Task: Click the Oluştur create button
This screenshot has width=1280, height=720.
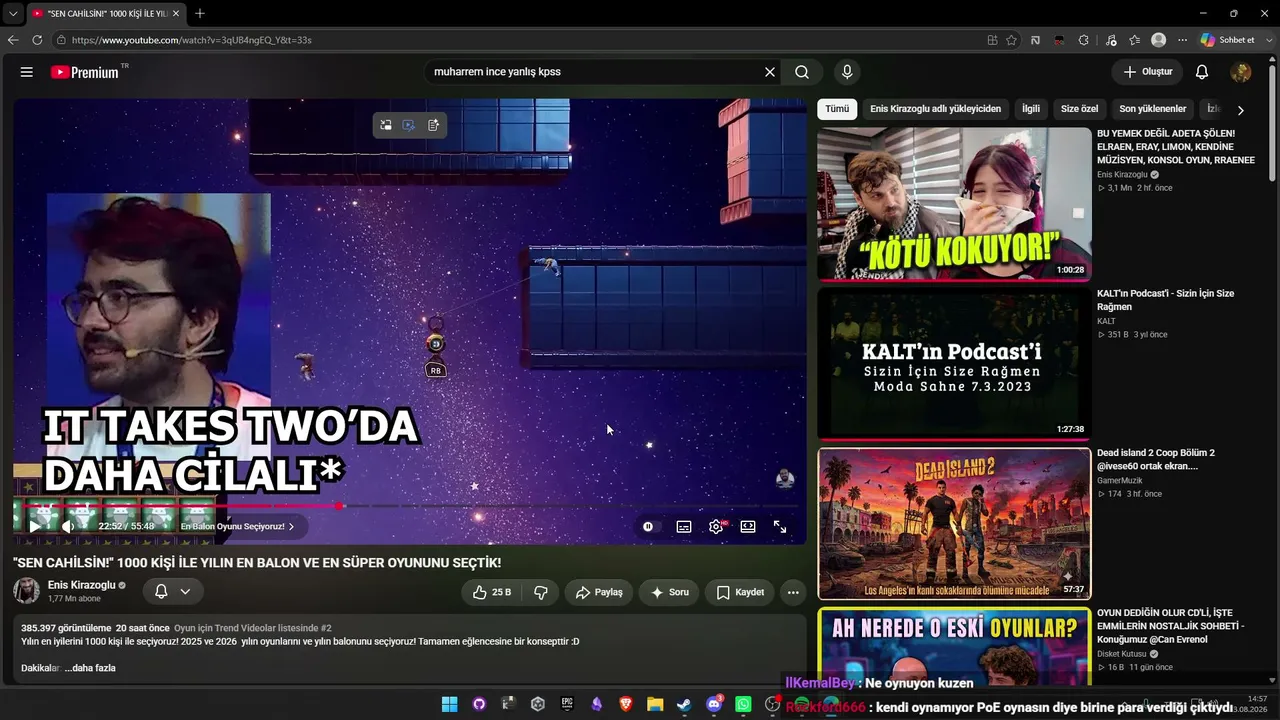Action: pyautogui.click(x=1147, y=72)
